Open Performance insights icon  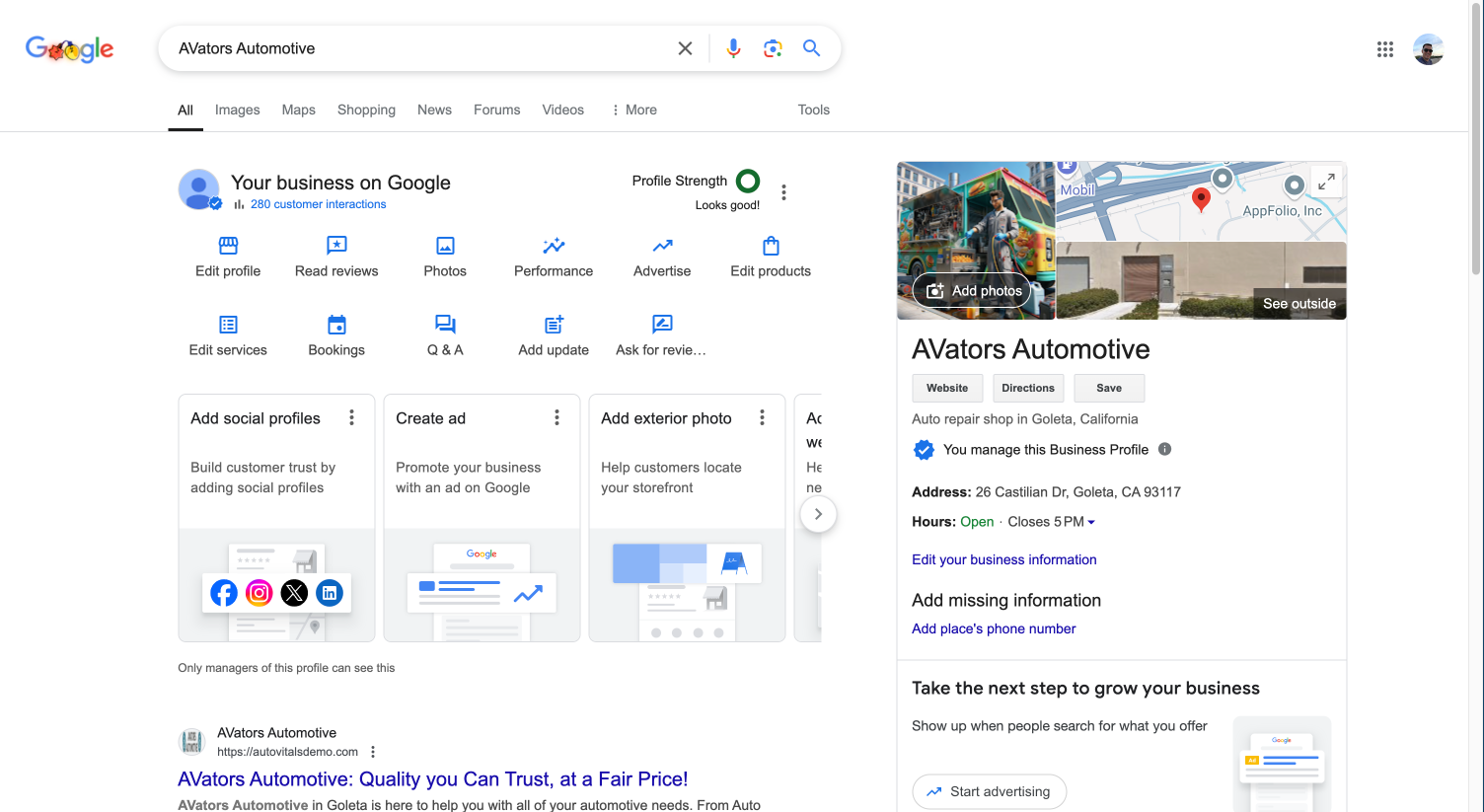click(554, 245)
